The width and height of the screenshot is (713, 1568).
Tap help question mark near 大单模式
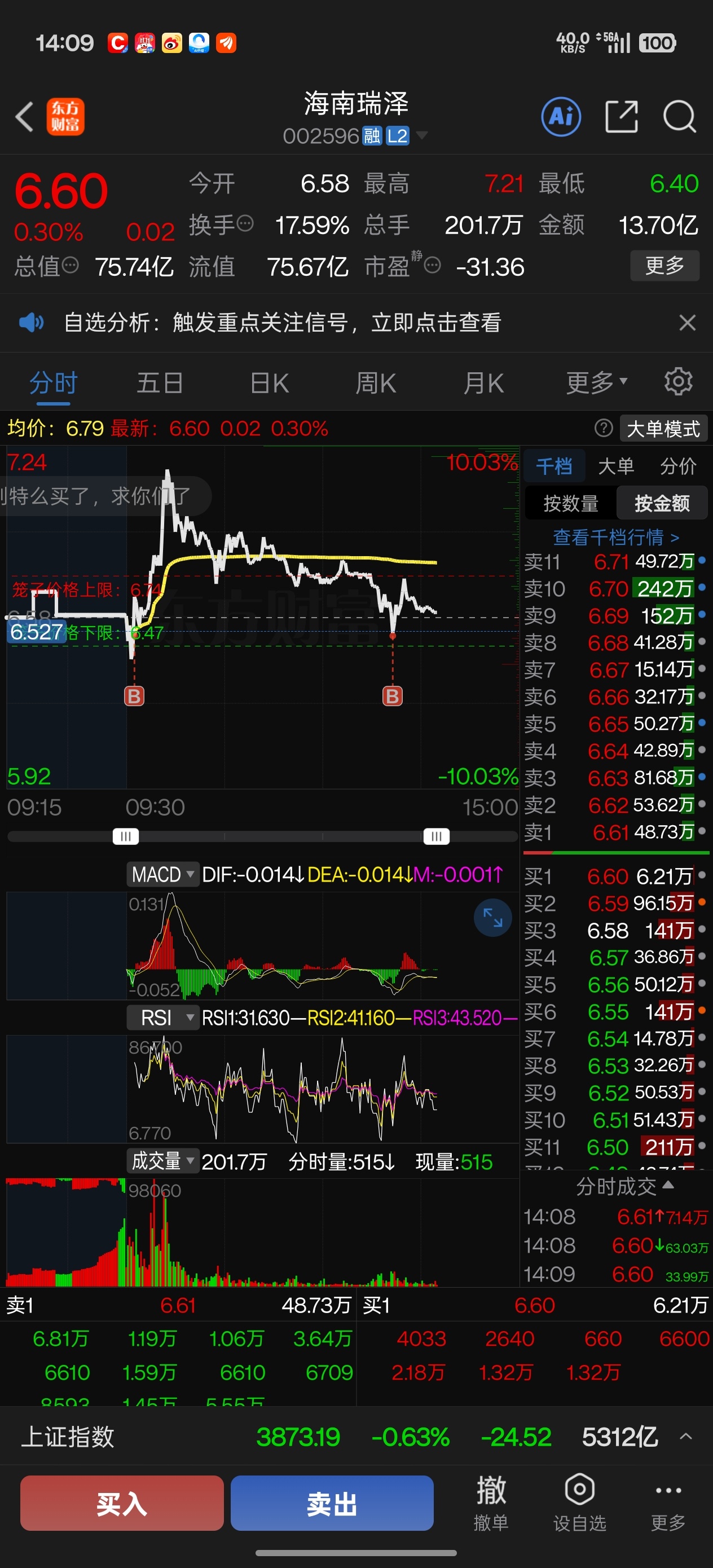pyautogui.click(x=604, y=429)
